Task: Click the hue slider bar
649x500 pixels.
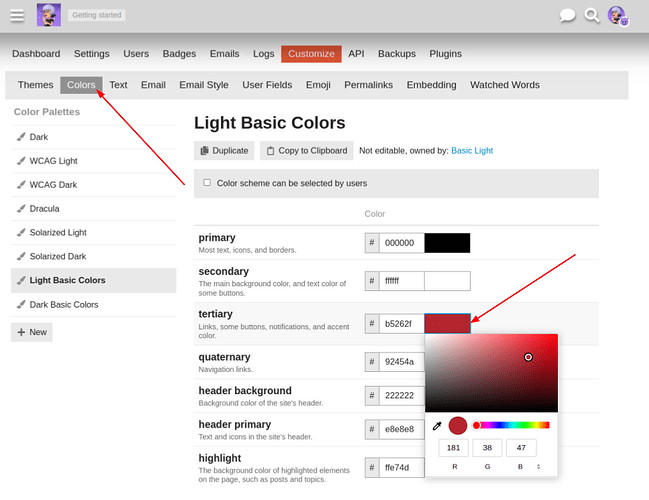Action: click(512, 425)
